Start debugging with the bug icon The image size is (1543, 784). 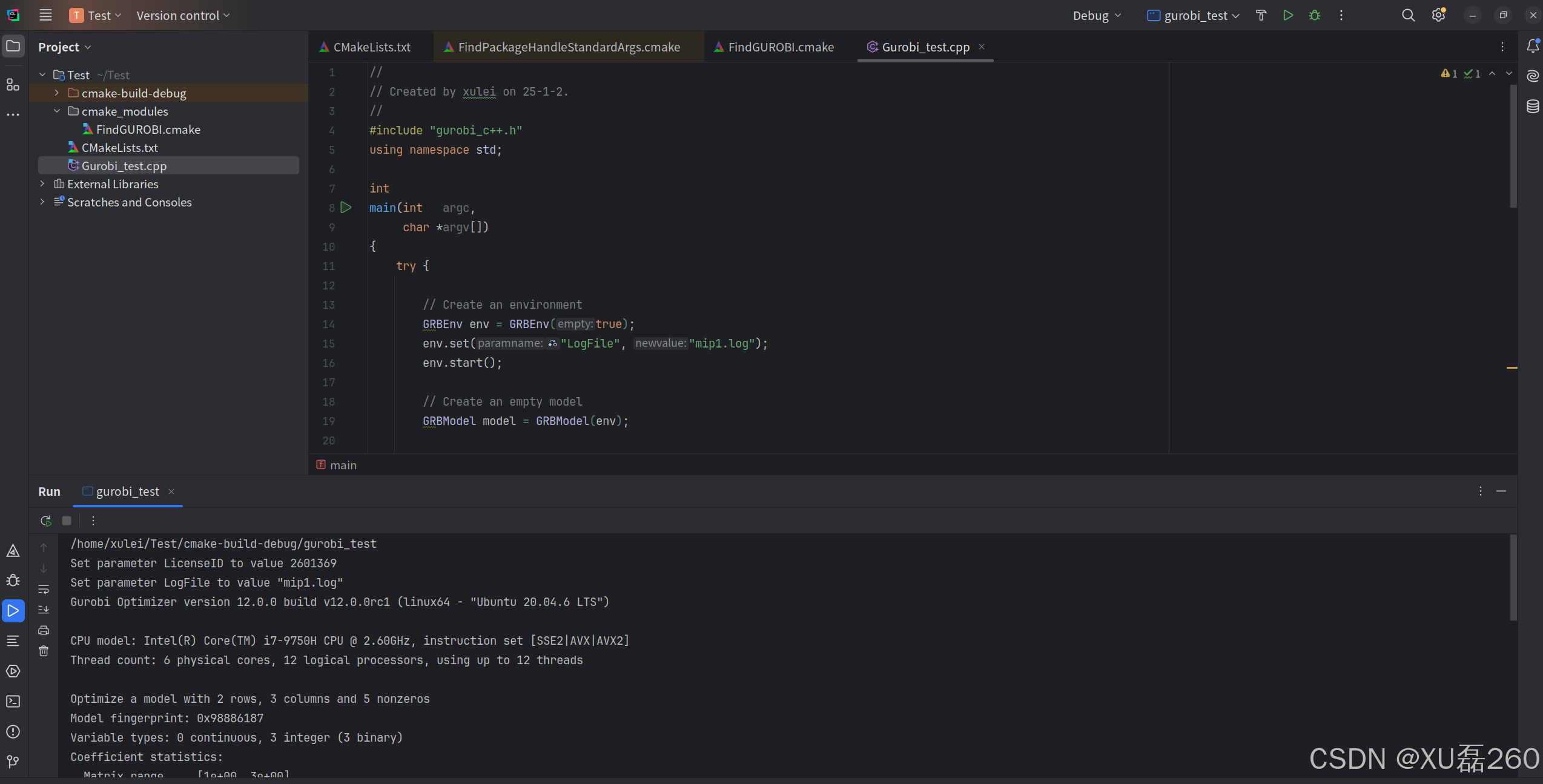pyautogui.click(x=1315, y=16)
